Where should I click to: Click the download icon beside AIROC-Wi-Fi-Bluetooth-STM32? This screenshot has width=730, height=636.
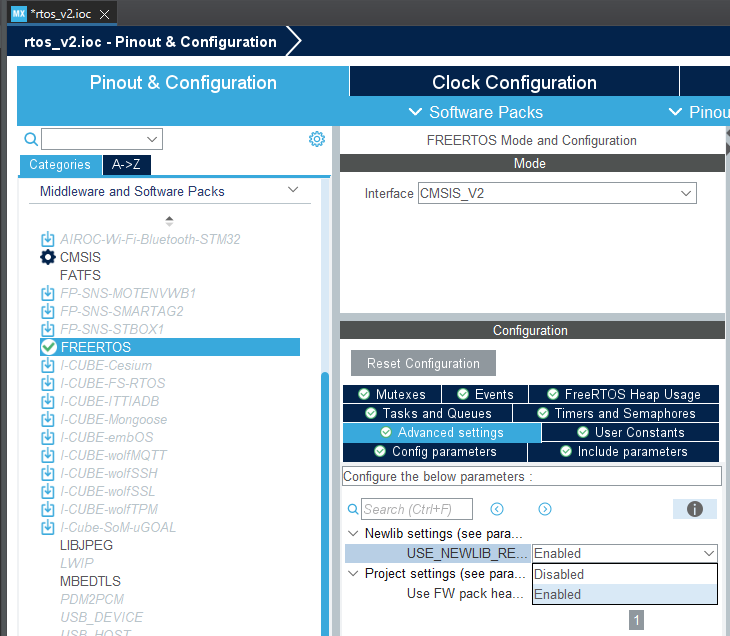tap(47, 239)
